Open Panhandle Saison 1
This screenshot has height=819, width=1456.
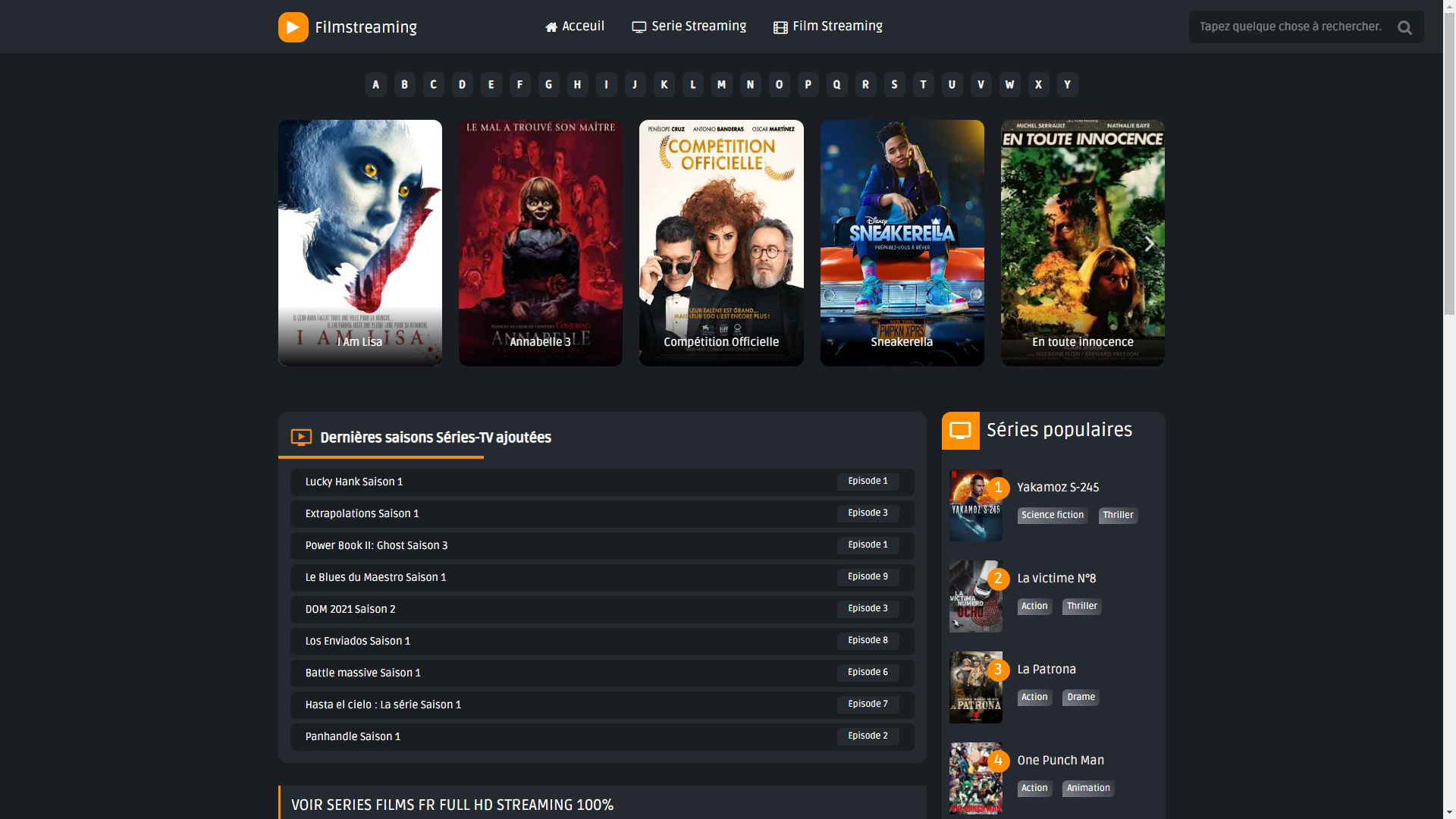click(x=602, y=737)
